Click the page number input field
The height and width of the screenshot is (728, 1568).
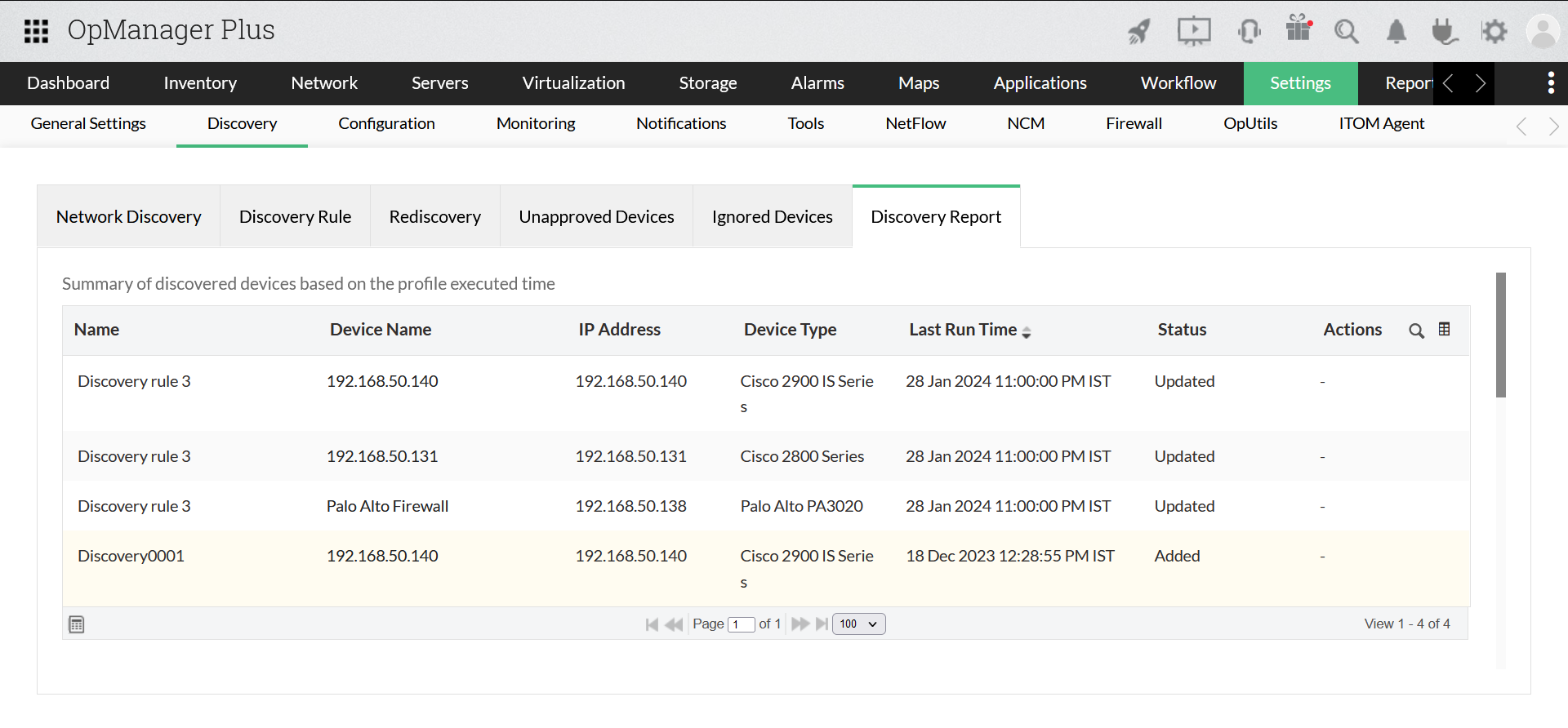(x=741, y=624)
